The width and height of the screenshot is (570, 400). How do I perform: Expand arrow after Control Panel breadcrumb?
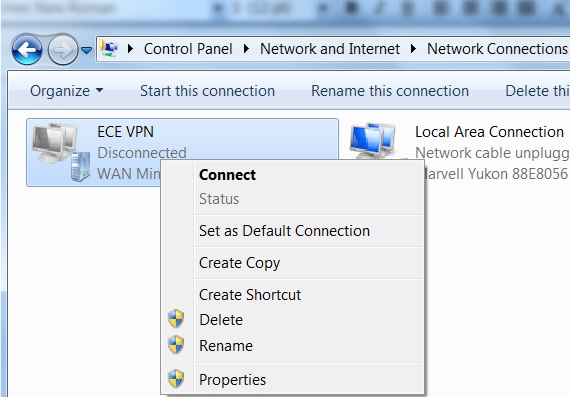coord(246,49)
